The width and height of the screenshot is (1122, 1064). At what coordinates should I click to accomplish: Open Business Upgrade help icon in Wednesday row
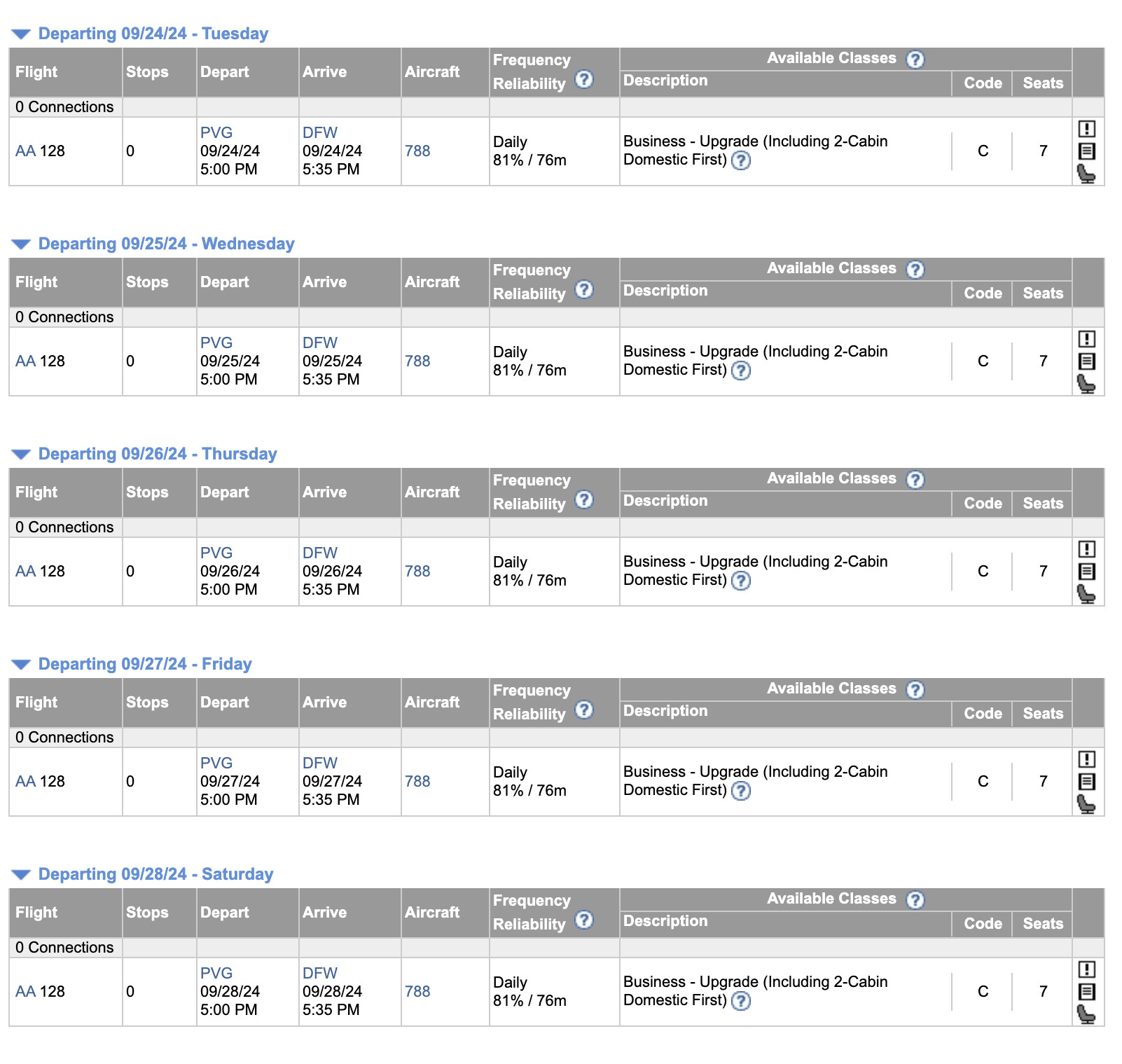(x=740, y=371)
